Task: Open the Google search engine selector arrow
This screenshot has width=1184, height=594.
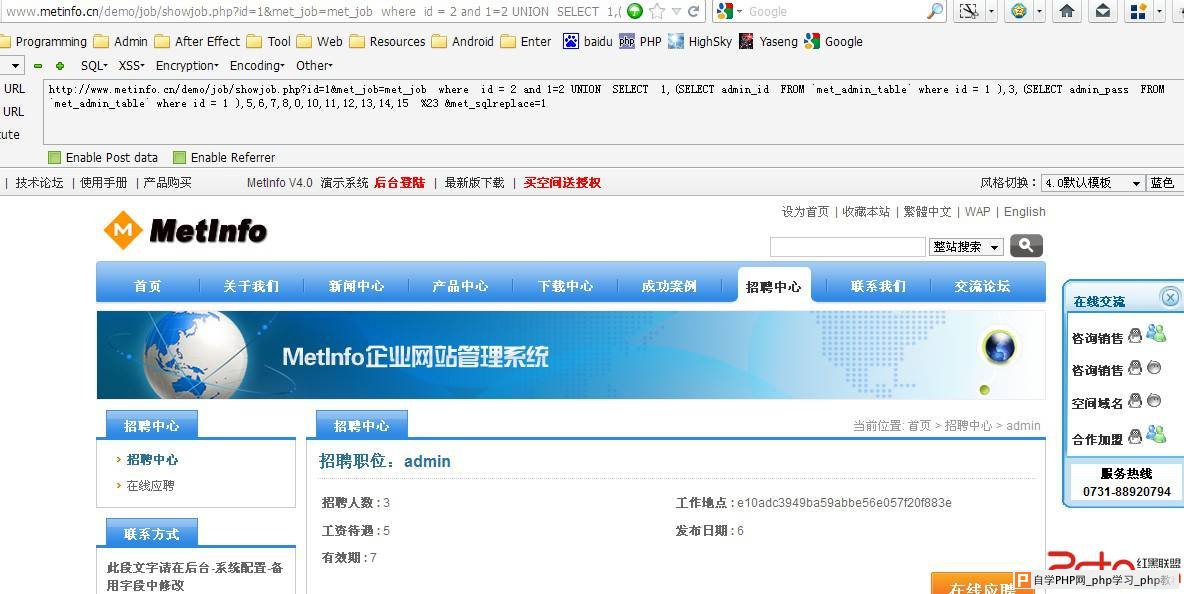Action: tap(739, 11)
